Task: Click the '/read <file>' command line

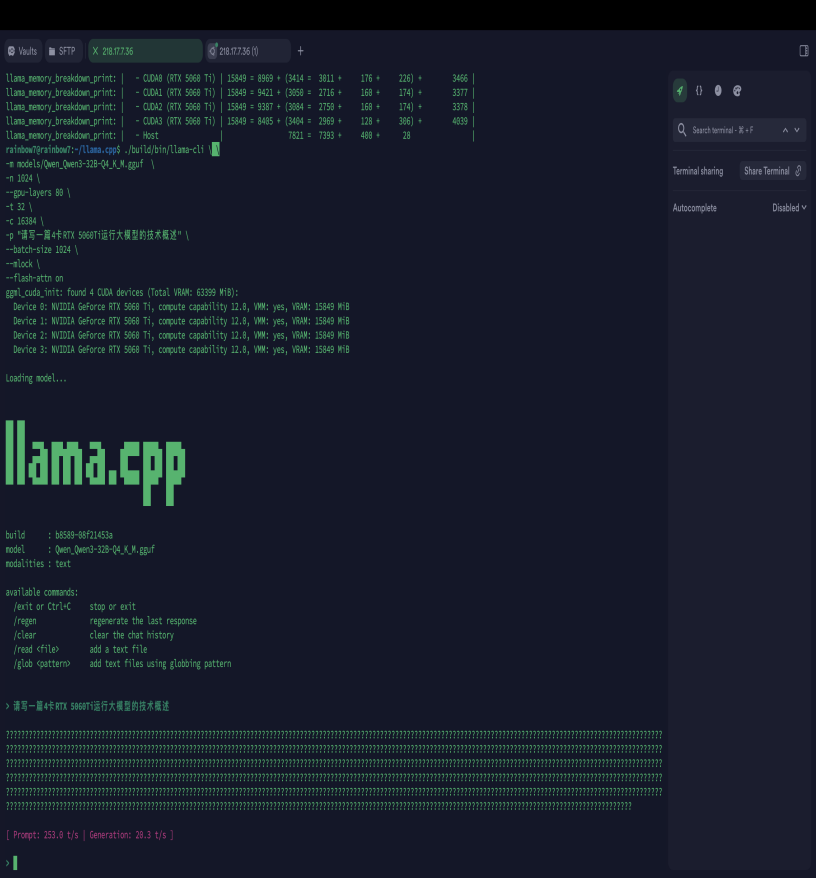Action: click(80, 649)
